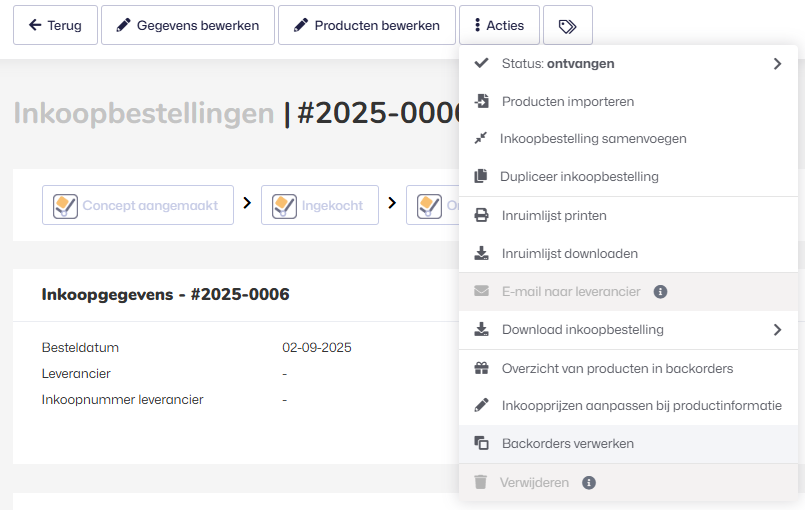Click the info icon next to Verwijderen

click(589, 482)
